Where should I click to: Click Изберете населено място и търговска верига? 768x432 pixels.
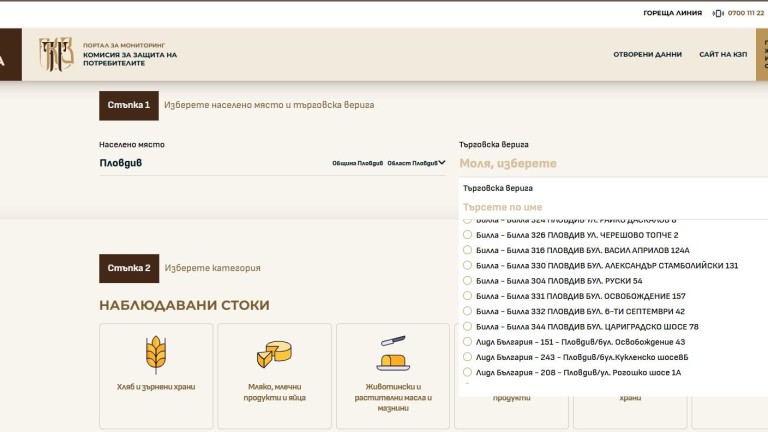[269, 105]
